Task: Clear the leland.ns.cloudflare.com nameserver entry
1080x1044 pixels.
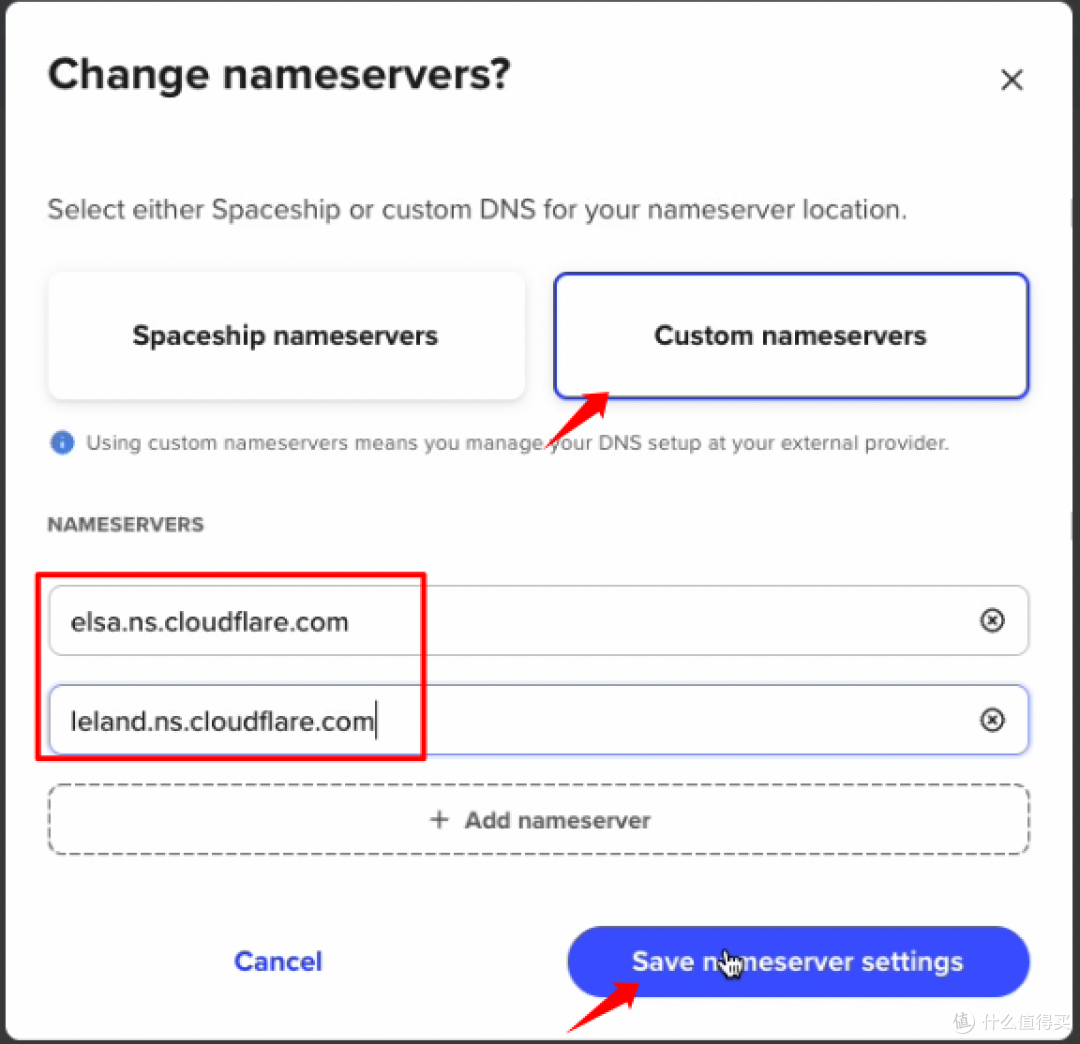Action: tap(991, 720)
